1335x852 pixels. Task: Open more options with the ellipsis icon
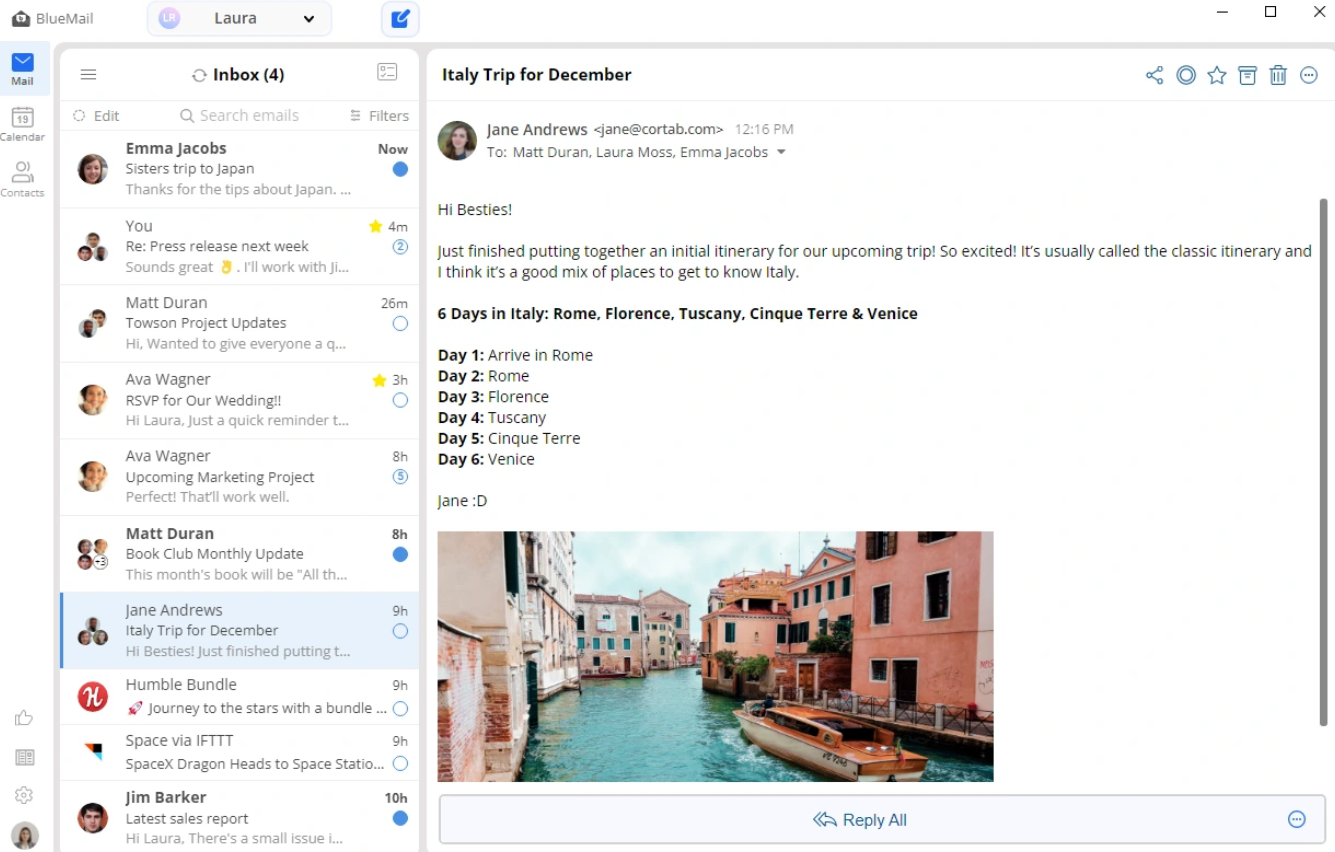(x=1309, y=74)
